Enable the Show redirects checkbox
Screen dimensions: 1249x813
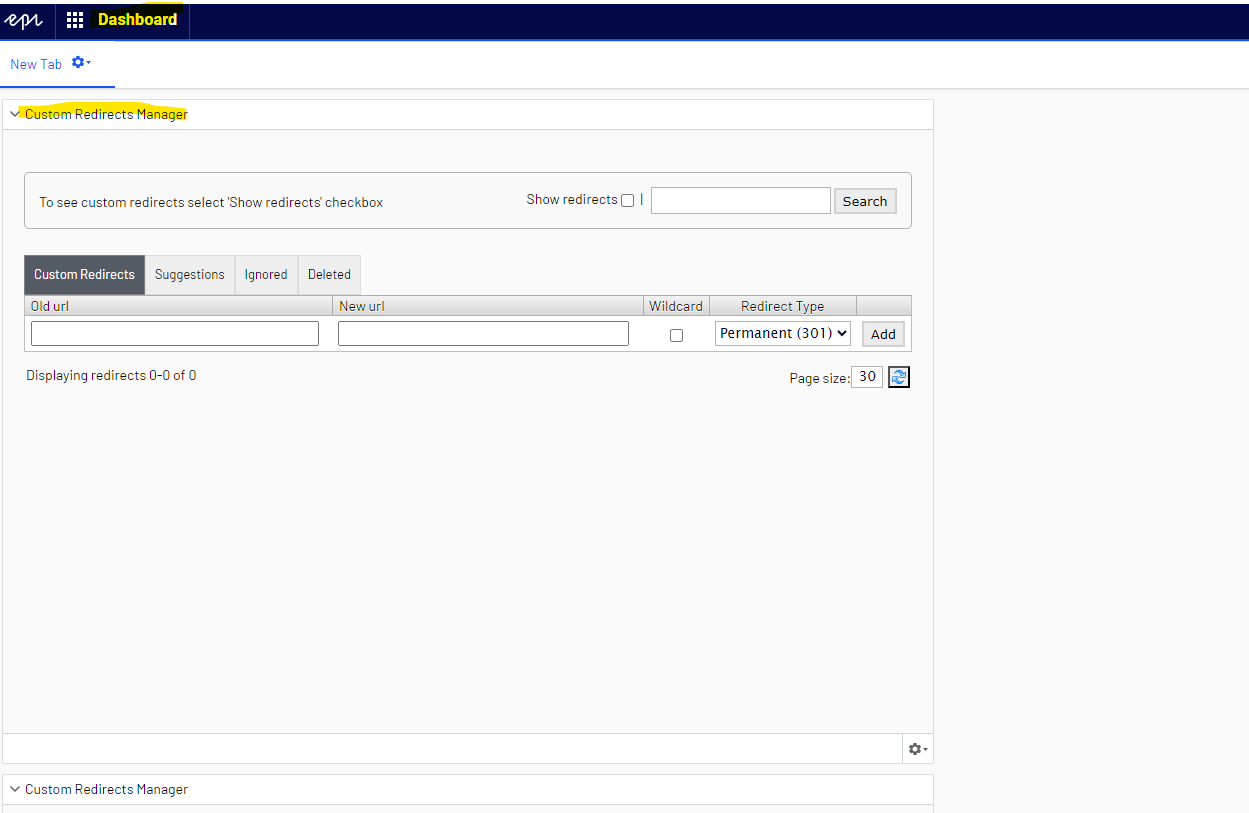627,201
